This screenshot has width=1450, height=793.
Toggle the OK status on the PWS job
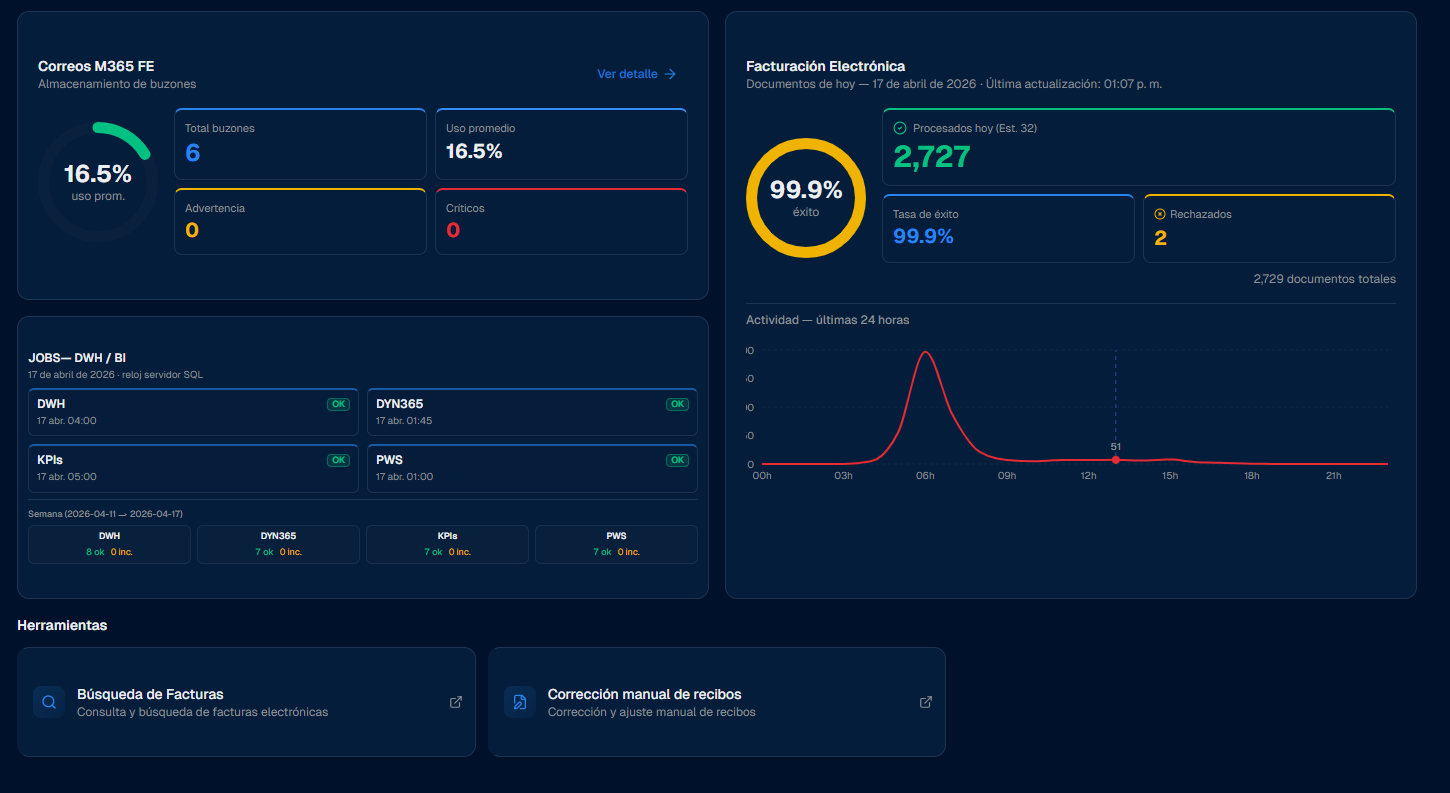pos(677,460)
